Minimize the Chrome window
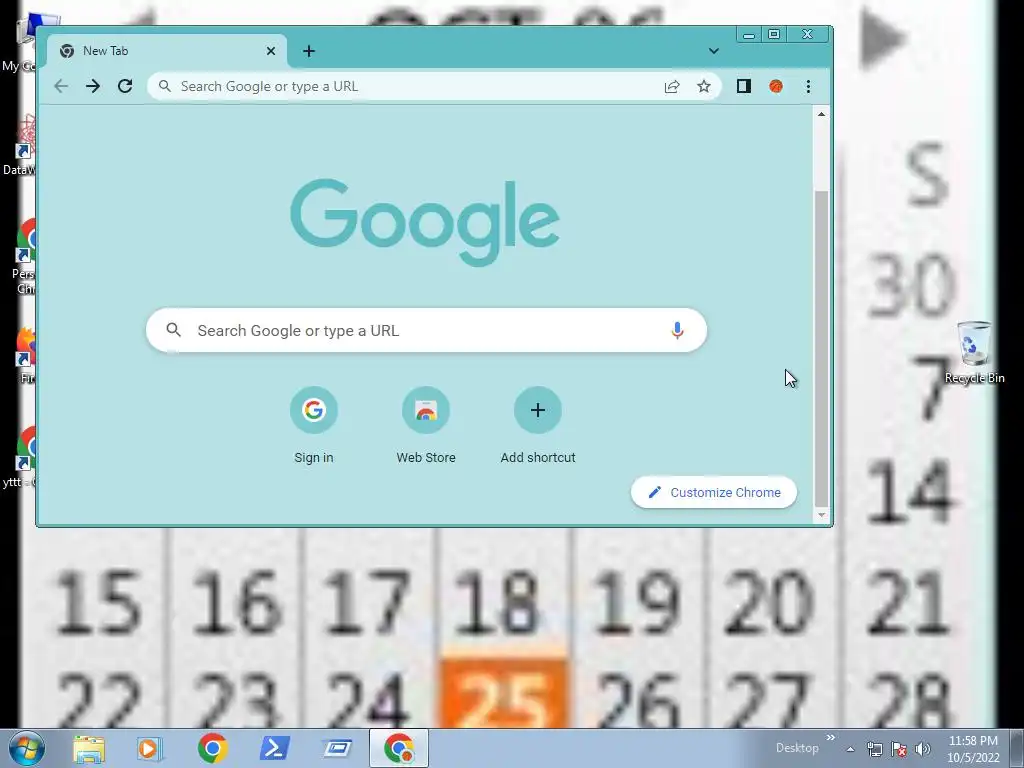 (x=749, y=34)
